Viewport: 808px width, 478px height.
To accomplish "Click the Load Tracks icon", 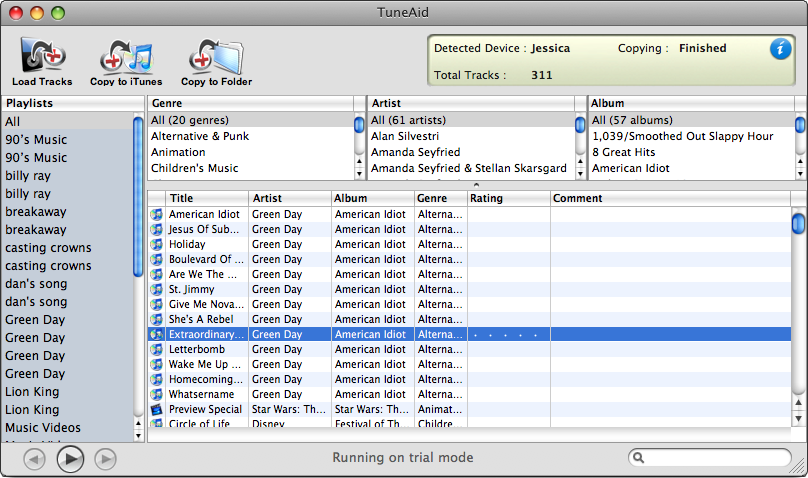I will pyautogui.click(x=42, y=56).
